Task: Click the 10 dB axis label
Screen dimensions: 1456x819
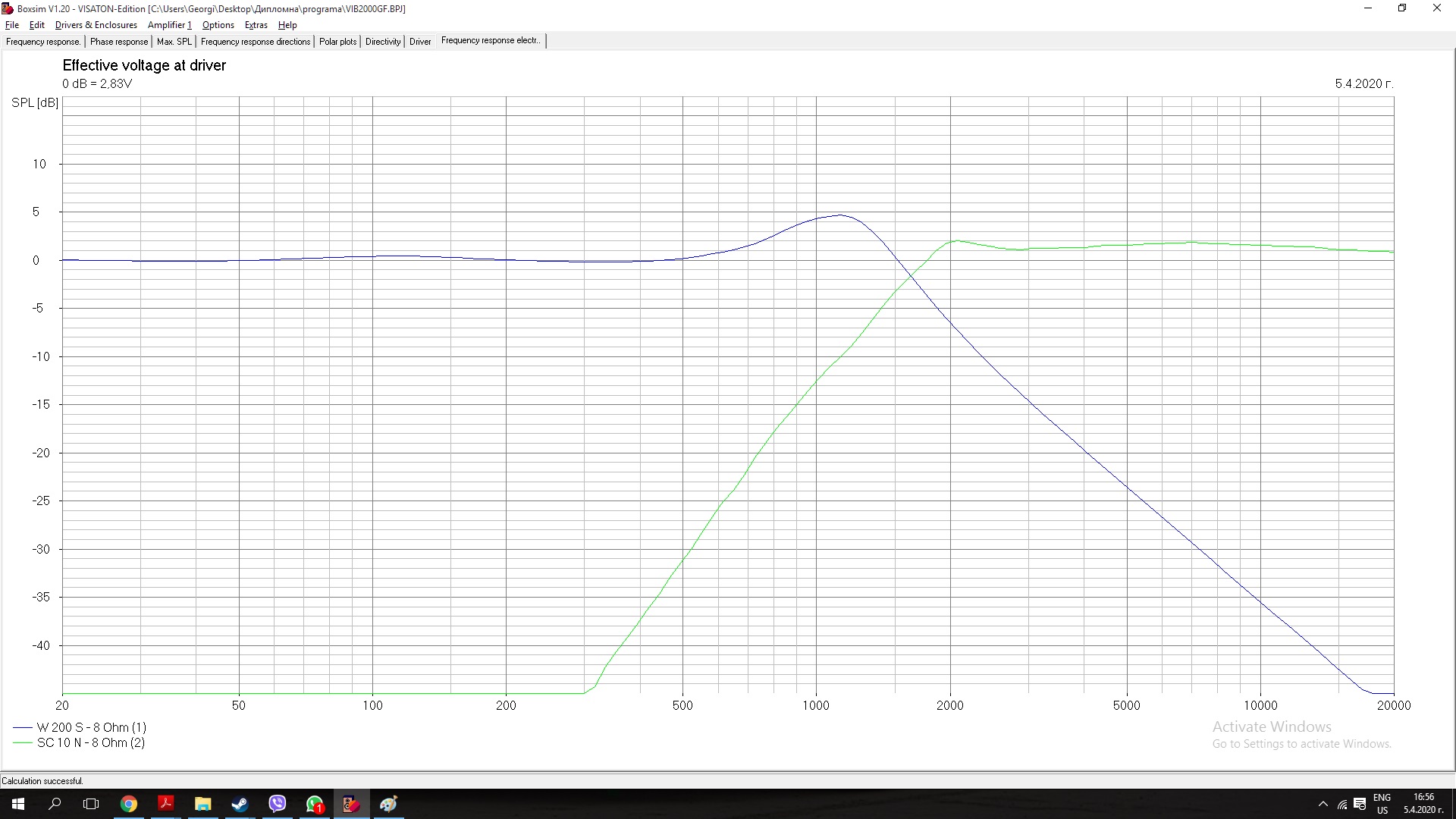Action: coord(39,164)
